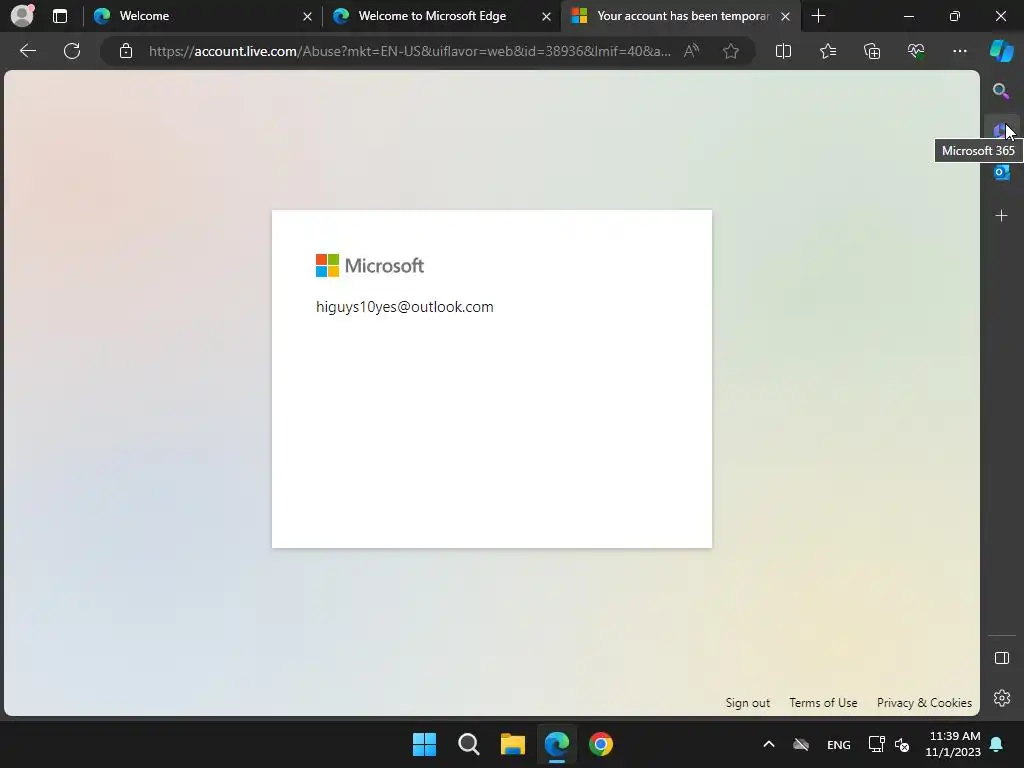Open the Favorites list
This screenshot has width=1024, height=768.
tap(827, 51)
